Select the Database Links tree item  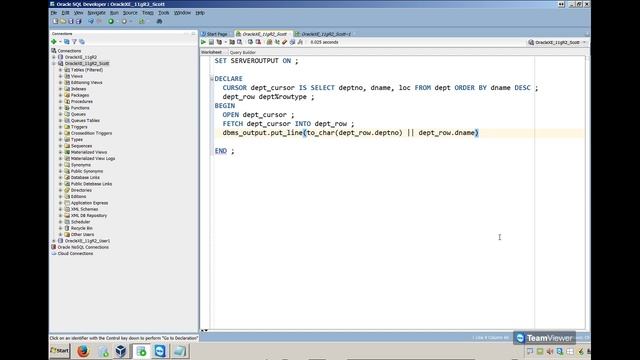85,178
